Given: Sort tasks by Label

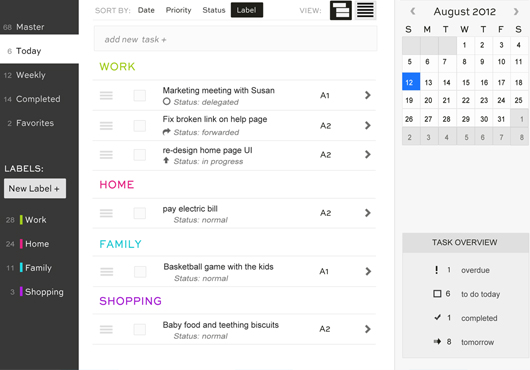Looking at the screenshot, I should [x=247, y=10].
